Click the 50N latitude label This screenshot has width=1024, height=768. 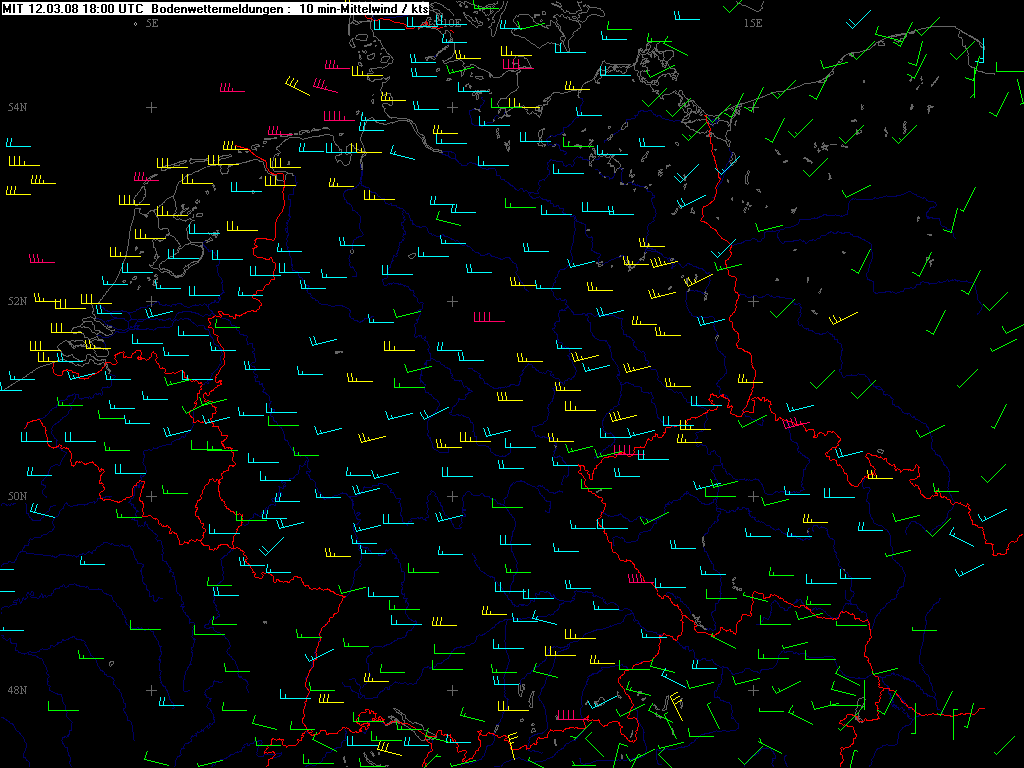pos(16,496)
